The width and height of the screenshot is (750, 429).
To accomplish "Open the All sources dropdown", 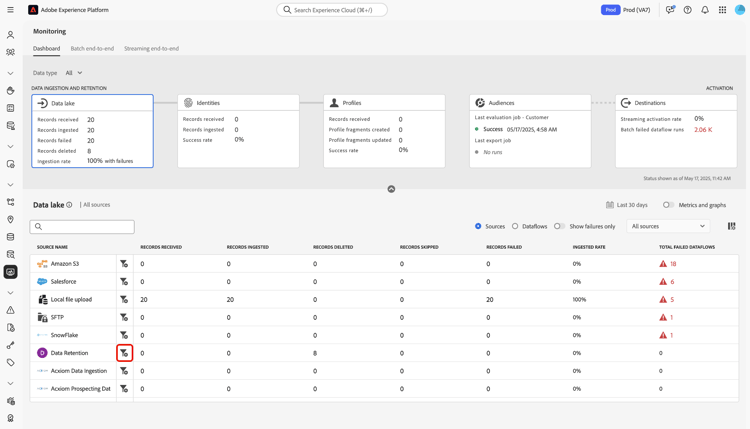I will click(668, 227).
